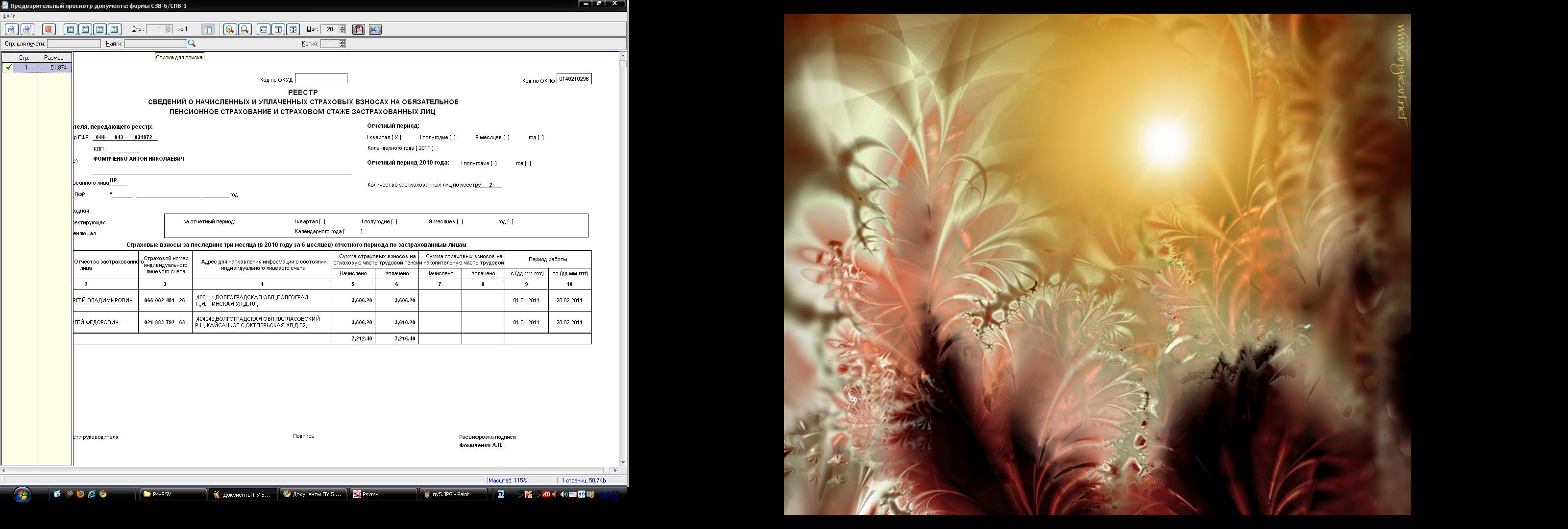This screenshot has height=529, width=1568.
Task: Click the horizontal scrollbar track
Action: [x=304, y=471]
